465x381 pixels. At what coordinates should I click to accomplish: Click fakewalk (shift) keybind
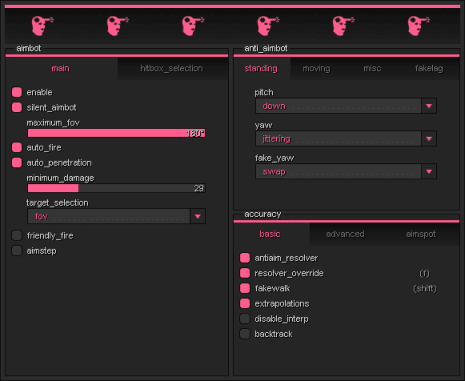424,288
